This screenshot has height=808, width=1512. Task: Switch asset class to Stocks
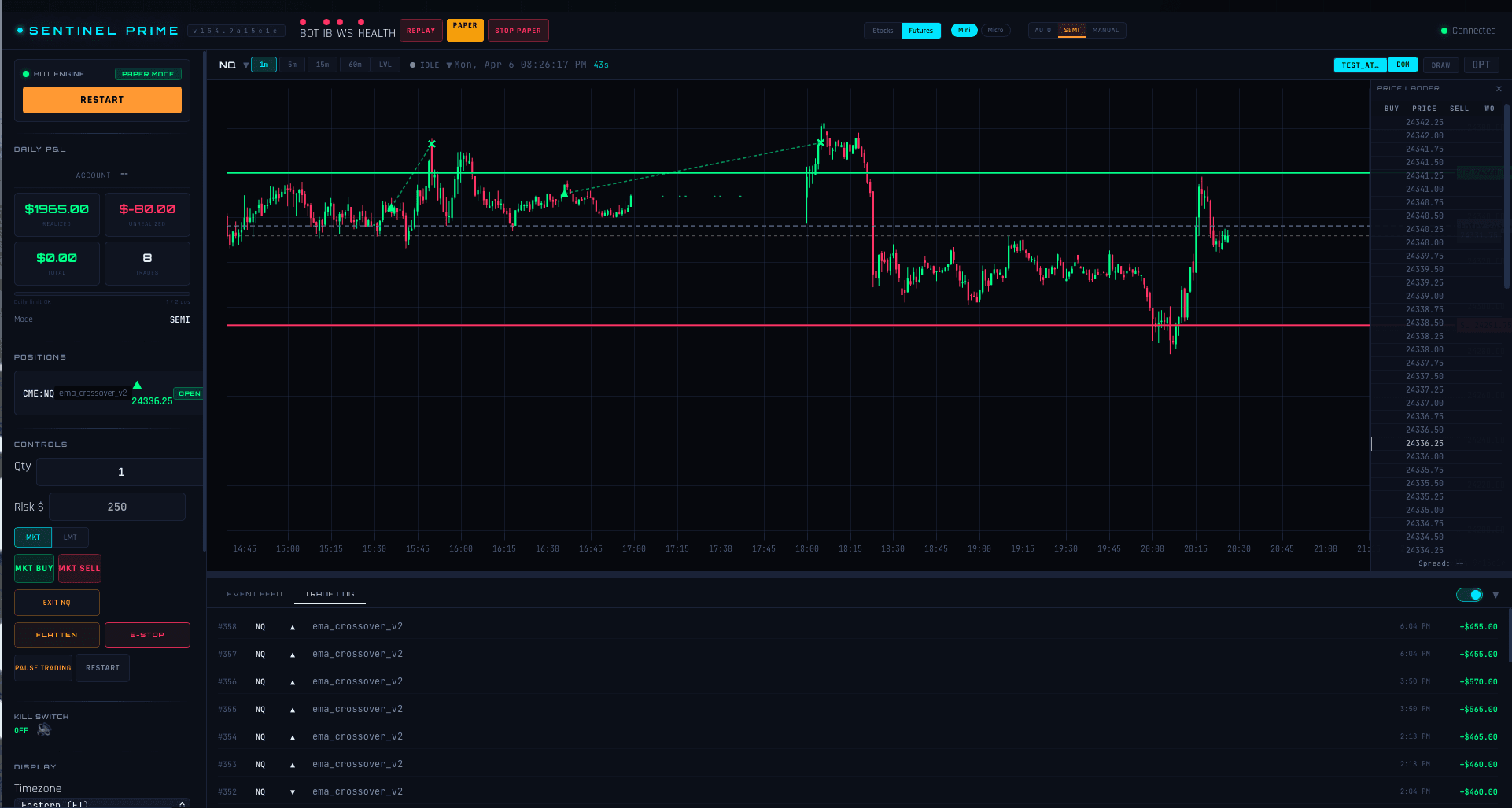click(883, 31)
